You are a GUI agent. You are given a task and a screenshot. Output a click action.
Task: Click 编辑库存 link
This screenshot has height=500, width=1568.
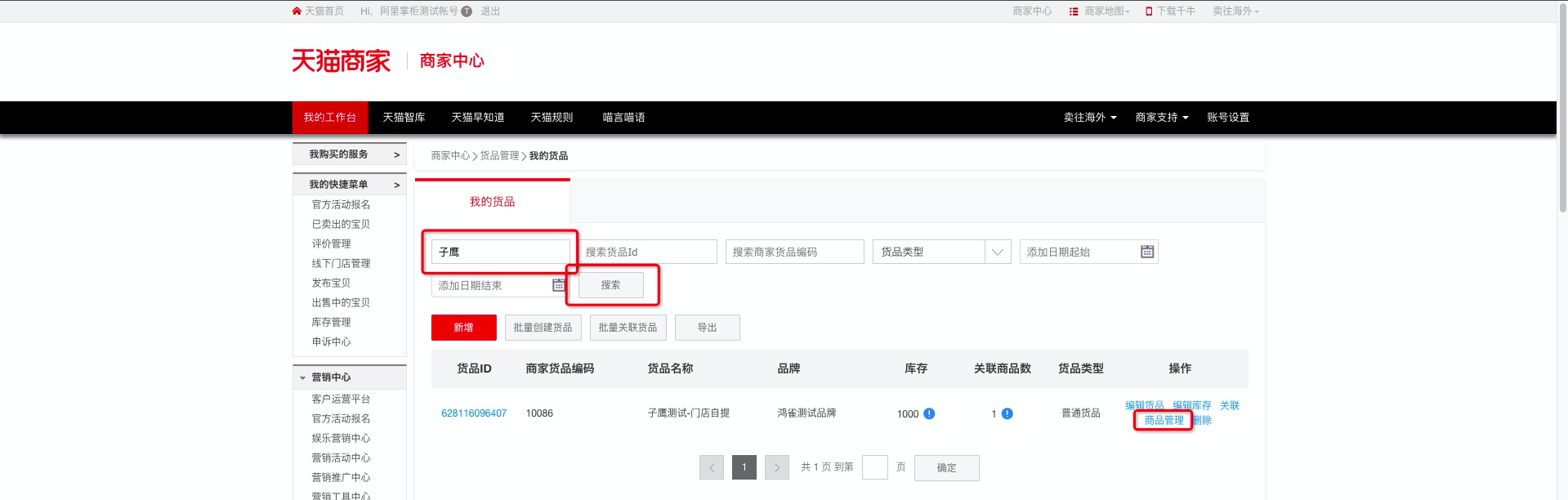(1192, 405)
